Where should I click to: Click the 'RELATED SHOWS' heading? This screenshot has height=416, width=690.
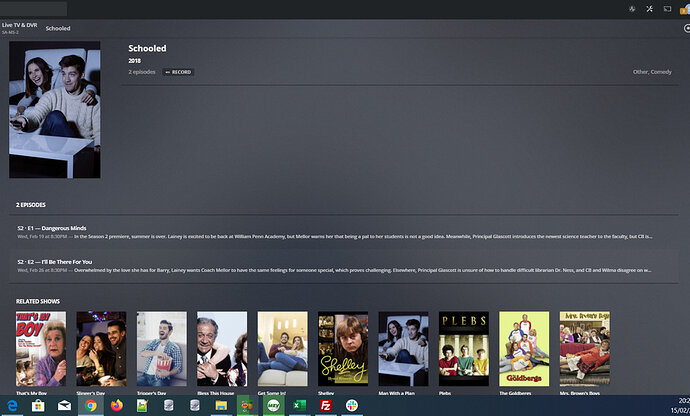[x=38, y=301]
